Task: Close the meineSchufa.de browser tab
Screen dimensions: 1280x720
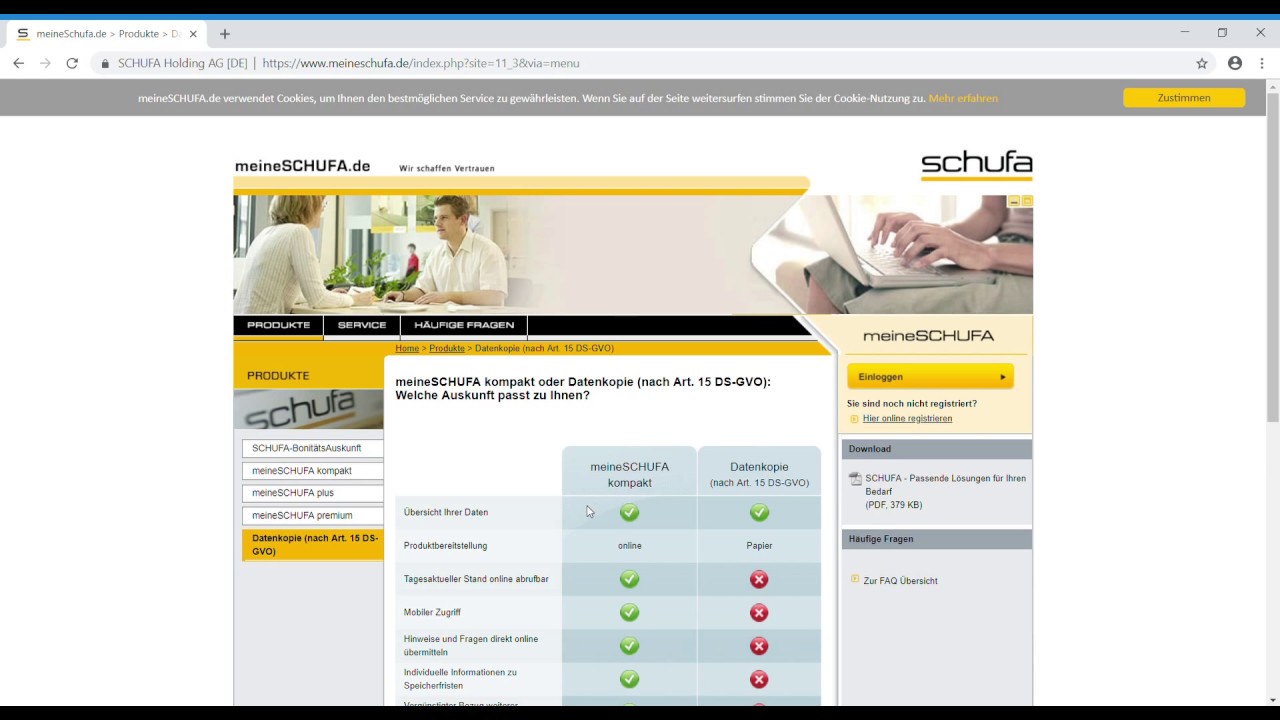Action: 192,34
